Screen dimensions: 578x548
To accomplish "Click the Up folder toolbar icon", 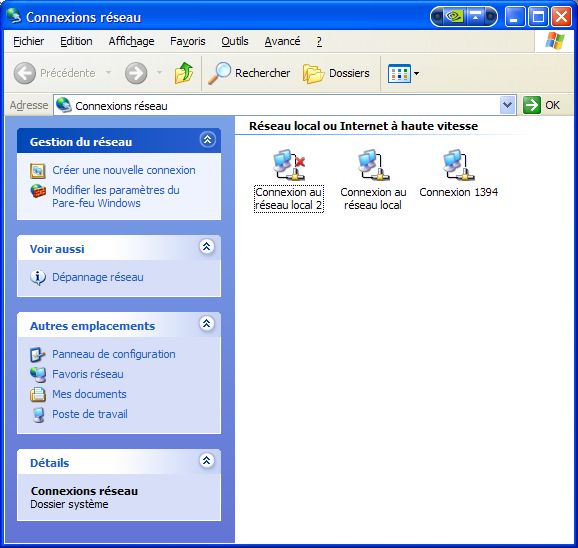I will click(184, 73).
